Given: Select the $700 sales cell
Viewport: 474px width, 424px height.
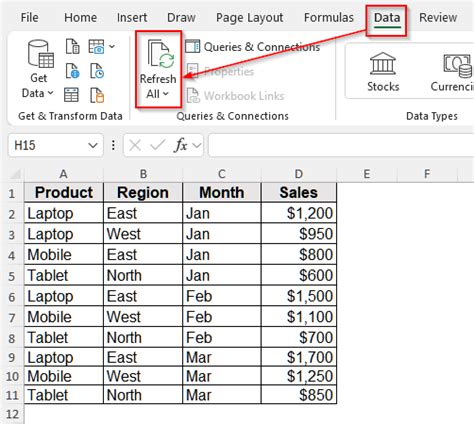Looking at the screenshot, I should [x=299, y=337].
